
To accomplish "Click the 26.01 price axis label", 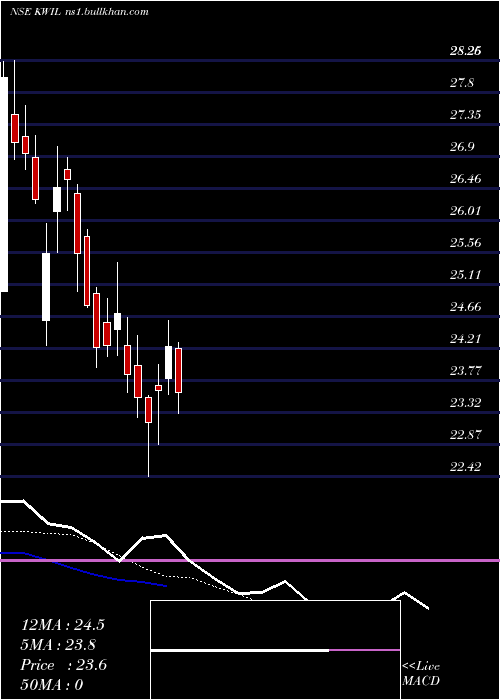I will [x=465, y=211].
